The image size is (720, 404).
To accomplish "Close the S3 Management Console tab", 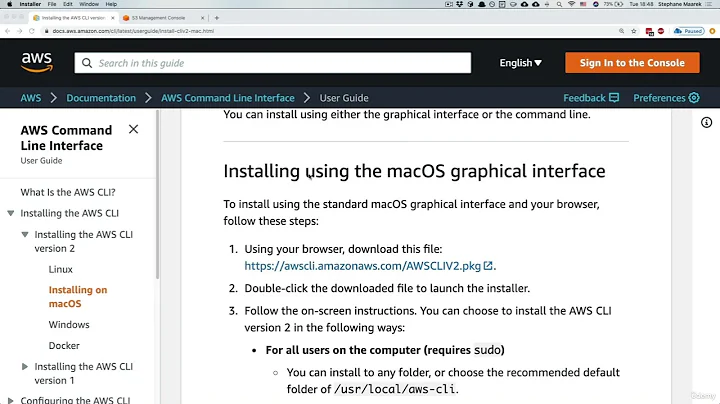I will (x=202, y=18).
